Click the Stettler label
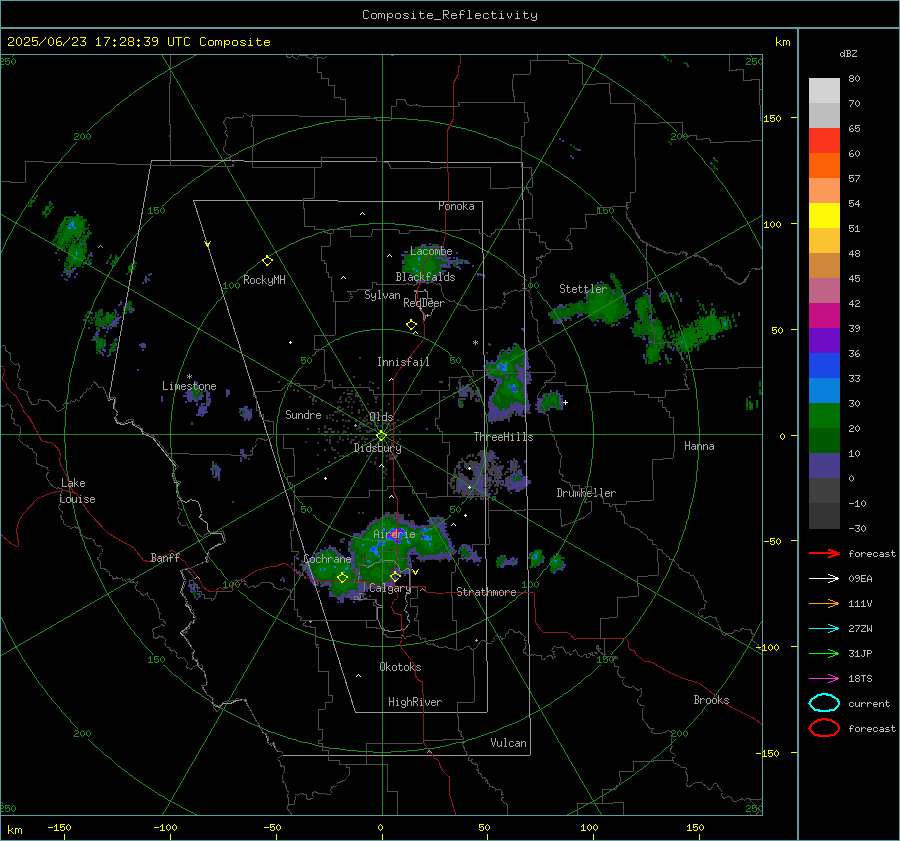Screen dimensions: 900x841 pos(583,289)
